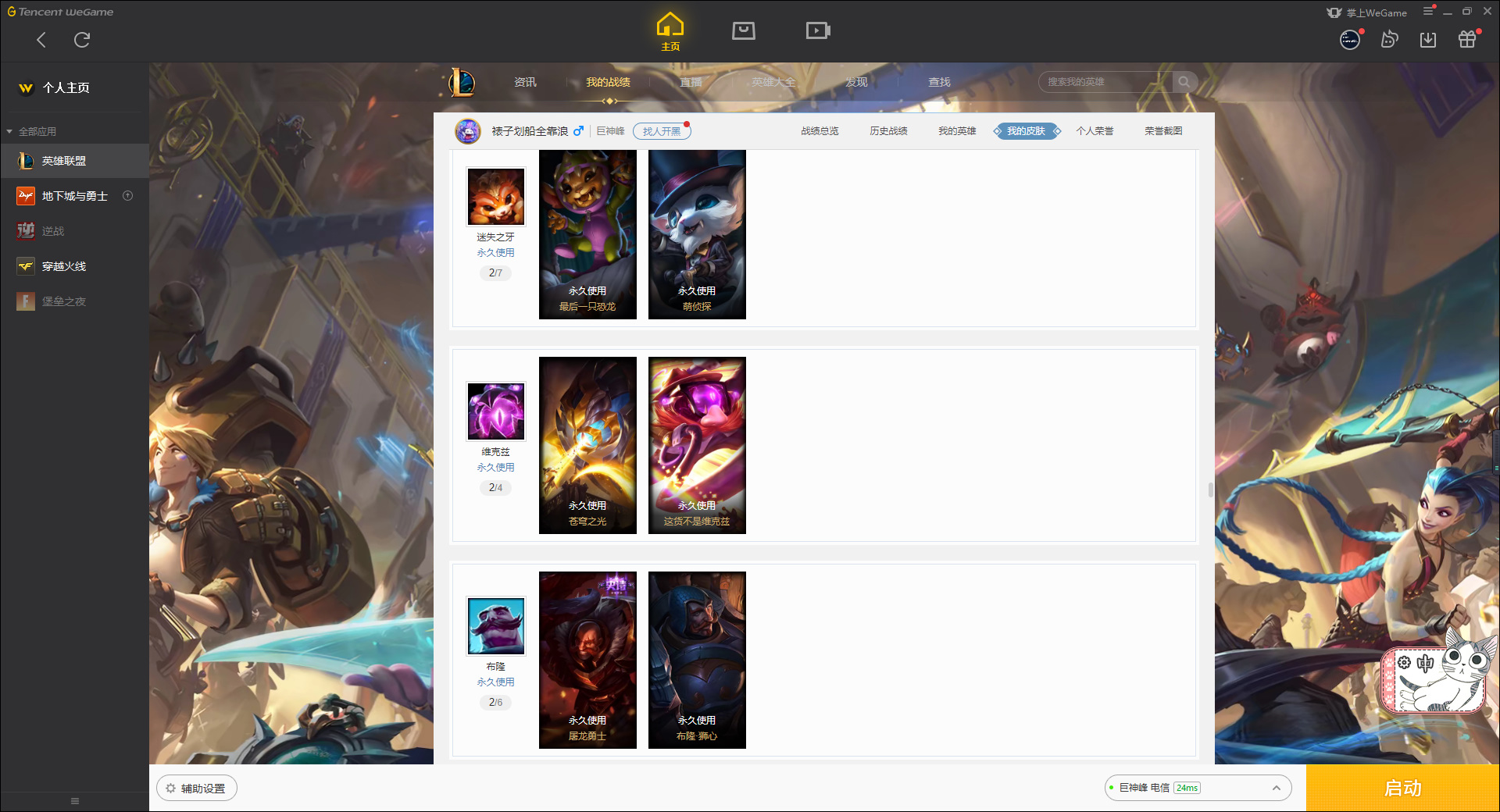Click the skin list vertical scrollbar
Image resolution: width=1500 pixels, height=812 pixels.
coord(1211,490)
